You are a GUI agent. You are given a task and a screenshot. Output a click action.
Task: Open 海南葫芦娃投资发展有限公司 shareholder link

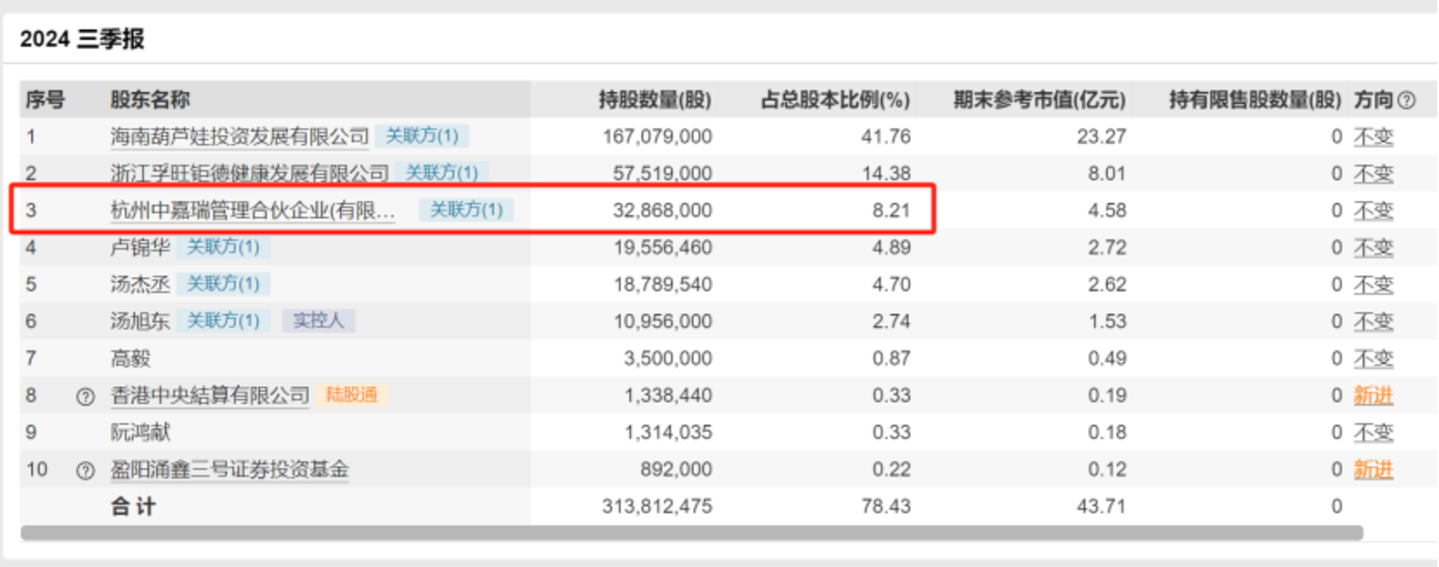[239, 136]
